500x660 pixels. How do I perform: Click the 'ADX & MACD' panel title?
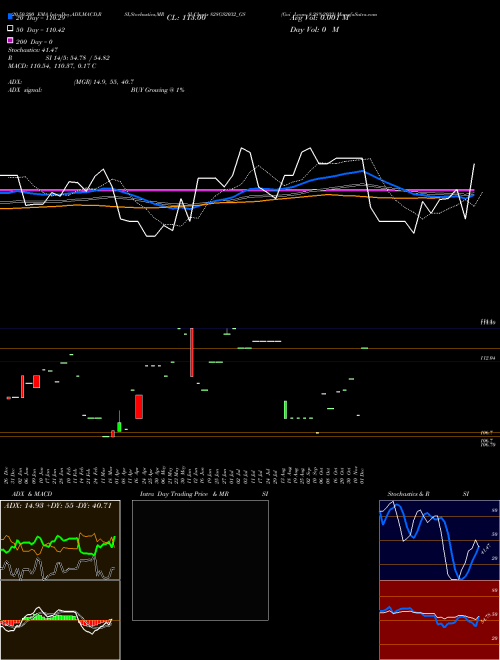[32, 494]
